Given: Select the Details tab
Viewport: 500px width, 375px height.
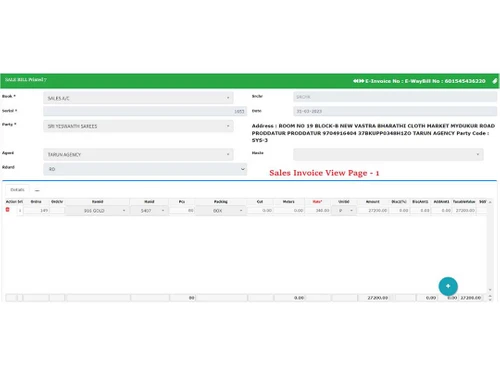Looking at the screenshot, I should (x=17, y=190).
